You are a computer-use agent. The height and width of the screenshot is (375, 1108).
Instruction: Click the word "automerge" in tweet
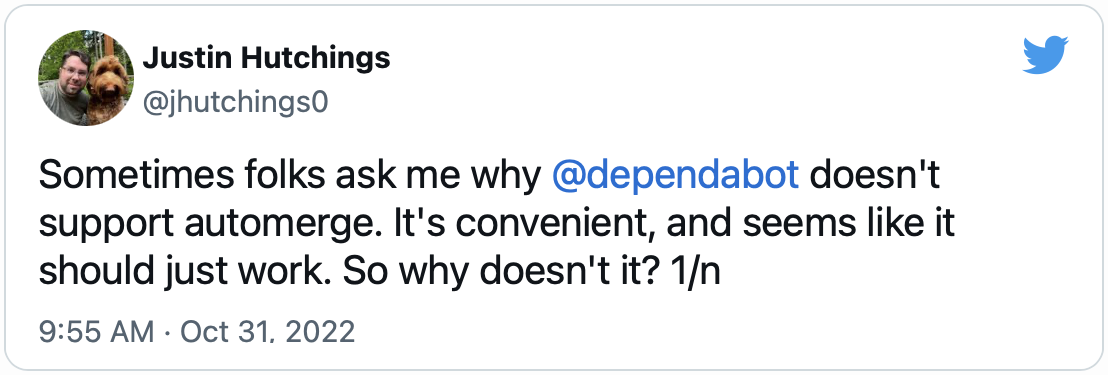tap(257, 225)
